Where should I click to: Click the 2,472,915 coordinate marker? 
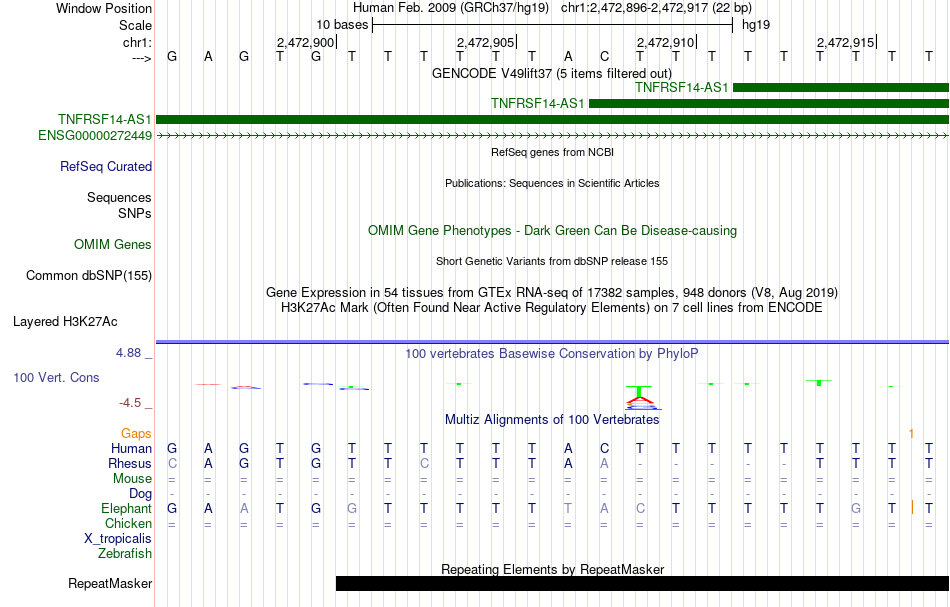point(845,42)
